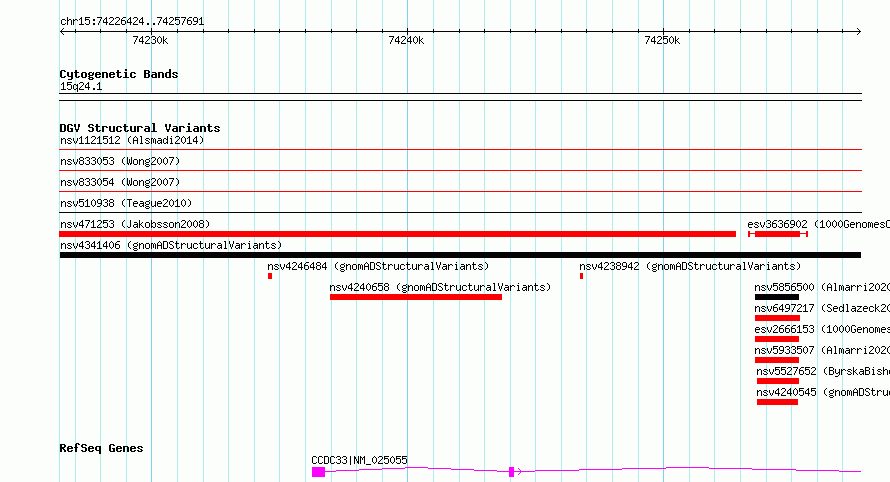Viewport: 890px width, 482px height.
Task: Click the red nsv5527652 variant bar
Action: pyautogui.click(x=778, y=381)
